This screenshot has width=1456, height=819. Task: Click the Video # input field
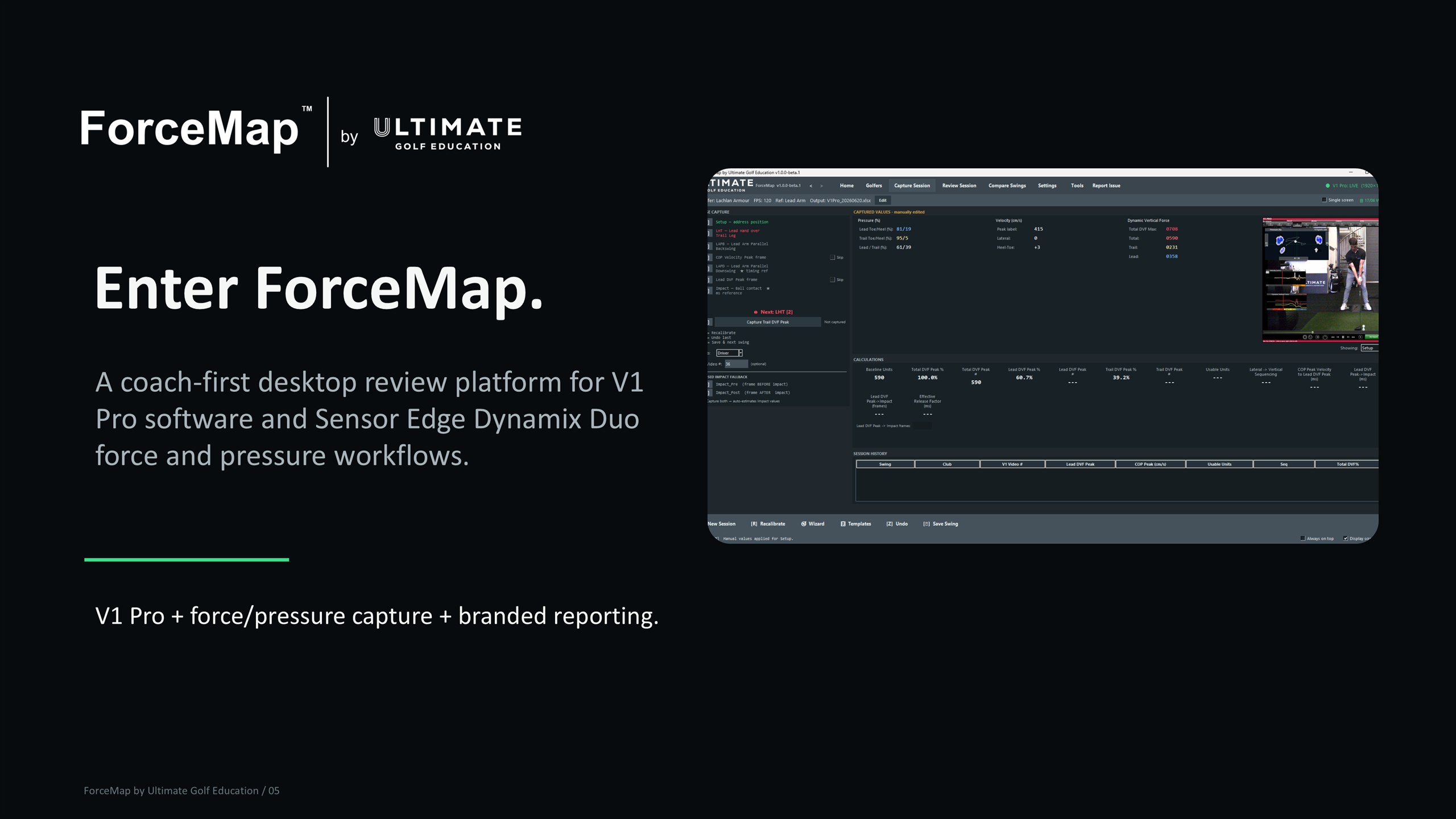(x=736, y=364)
